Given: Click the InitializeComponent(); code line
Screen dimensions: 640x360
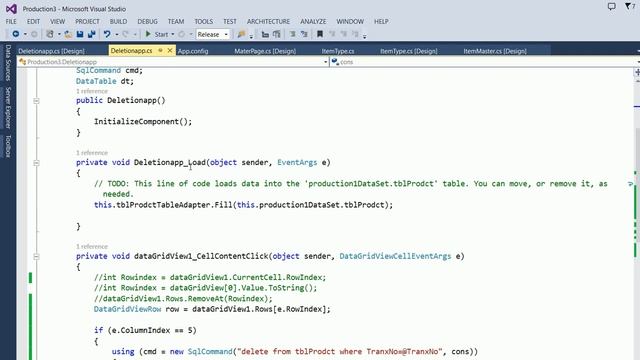Looking at the screenshot, I should tap(143, 122).
